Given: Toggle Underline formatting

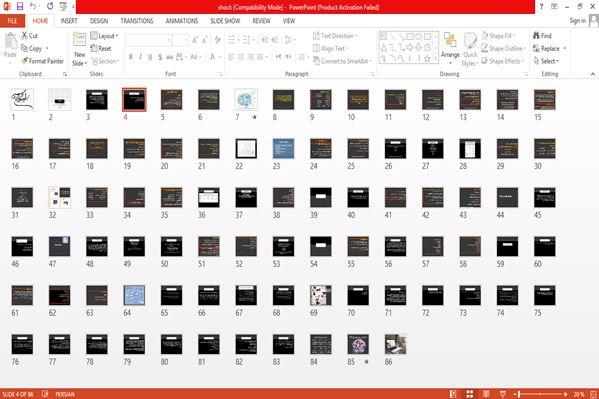Looking at the screenshot, I should pos(150,57).
